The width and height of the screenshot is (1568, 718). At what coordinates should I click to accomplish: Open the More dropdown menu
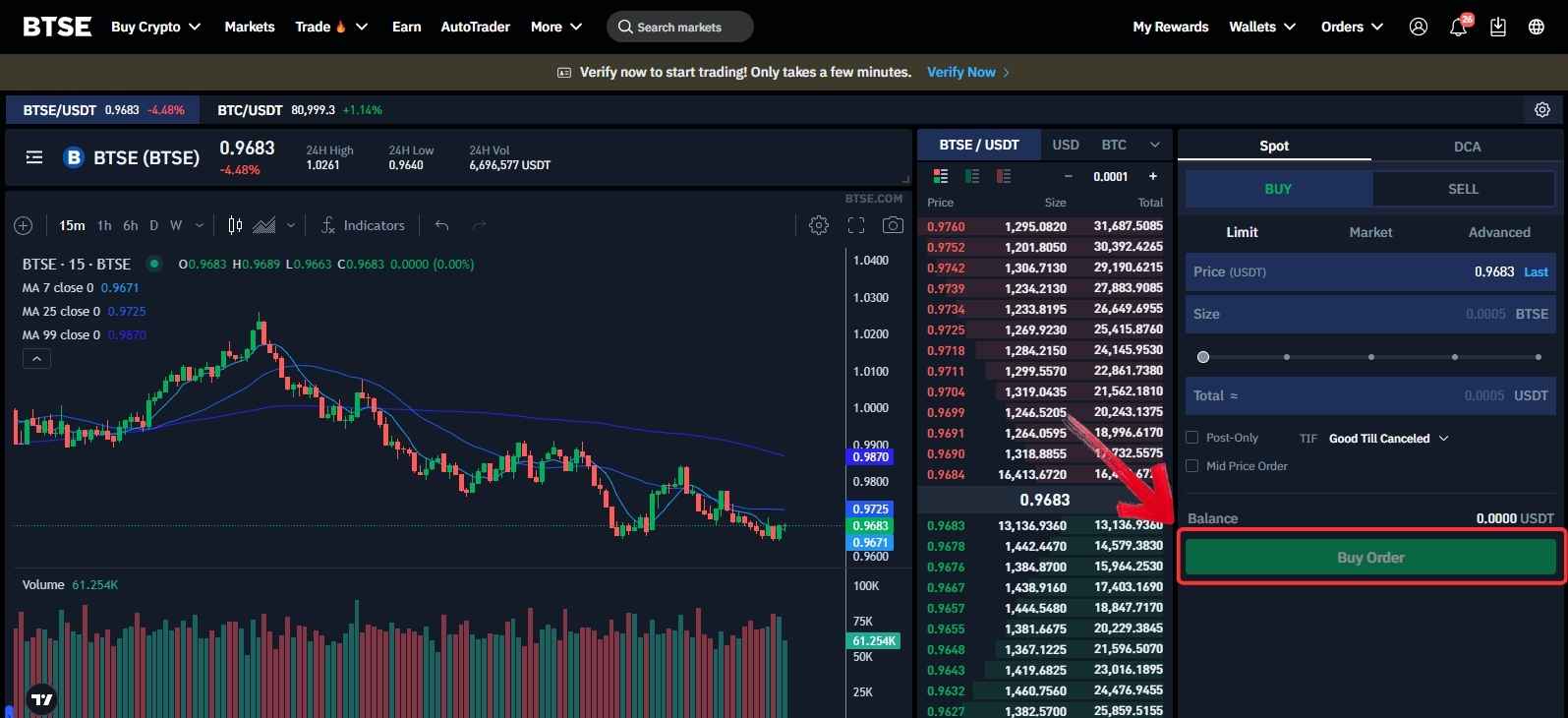pos(556,27)
